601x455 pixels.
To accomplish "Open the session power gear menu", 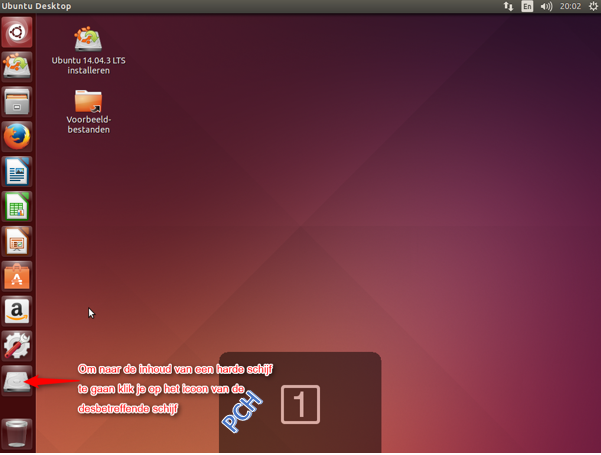I will click(x=593, y=6).
